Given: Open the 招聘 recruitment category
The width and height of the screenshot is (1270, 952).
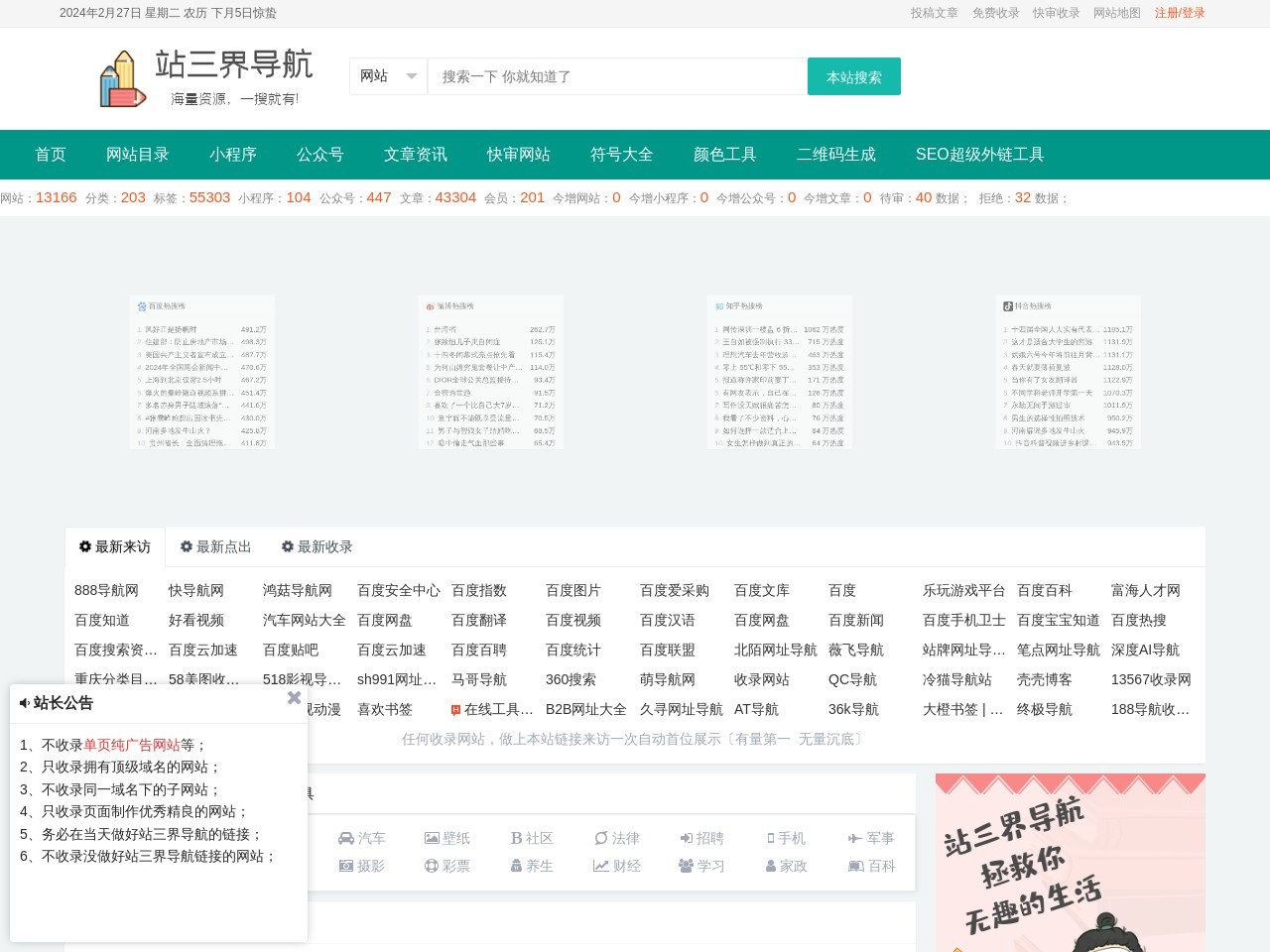Looking at the screenshot, I should 701,838.
